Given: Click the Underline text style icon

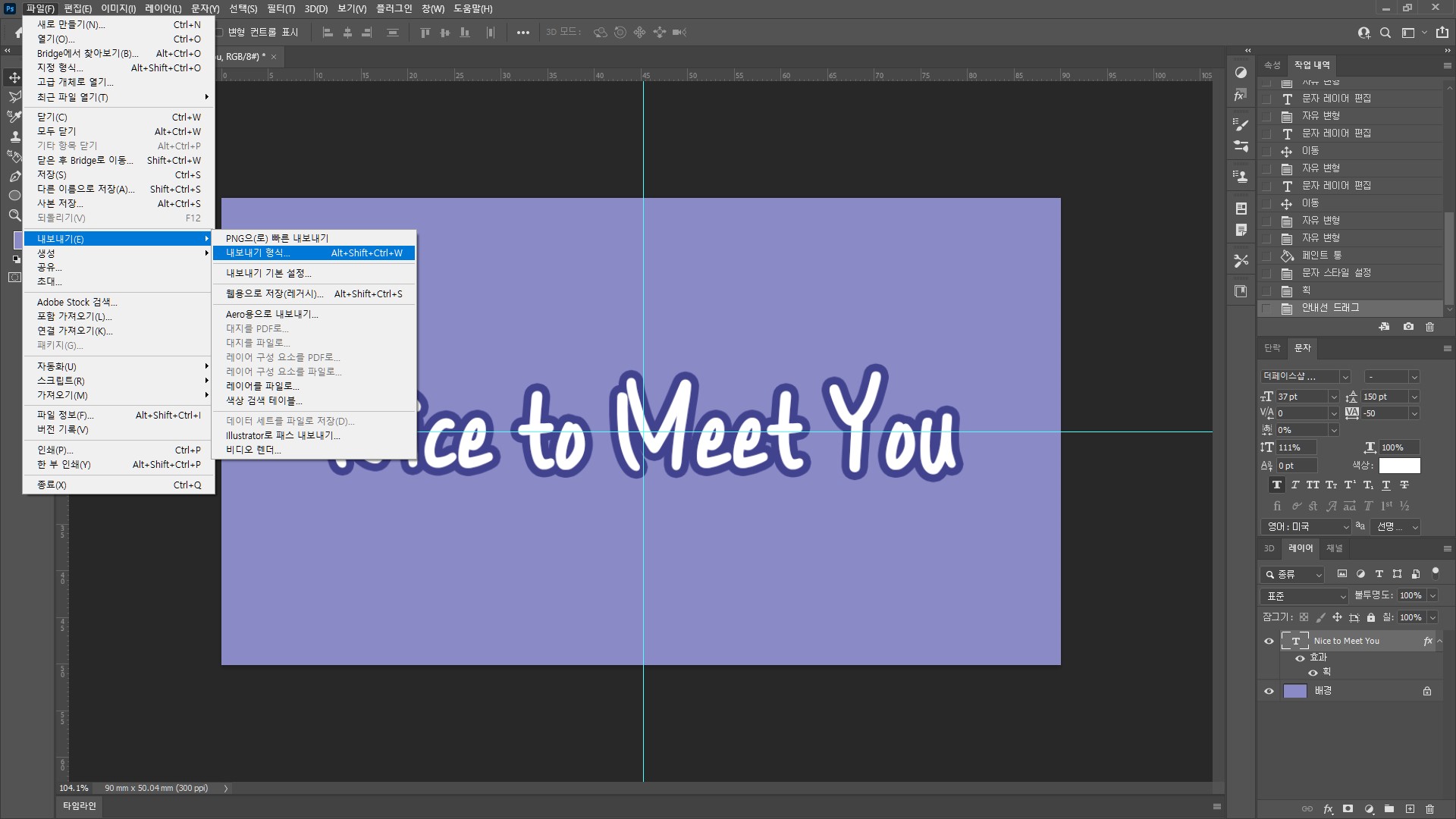Looking at the screenshot, I should point(1386,485).
